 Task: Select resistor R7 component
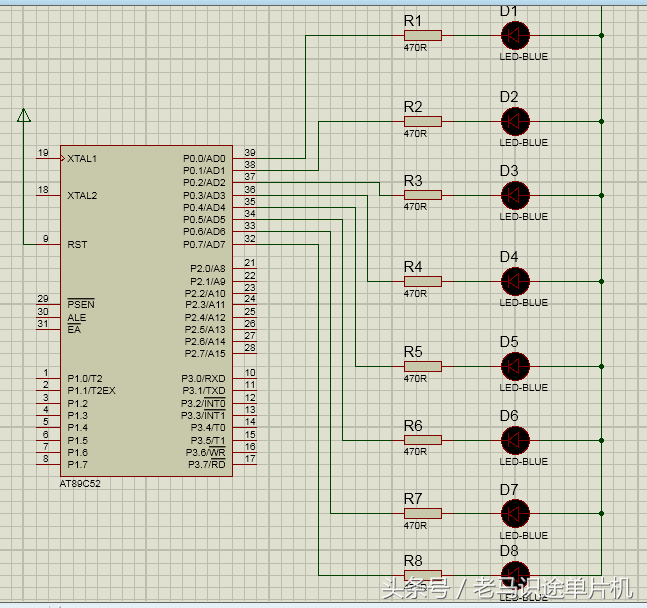422,514
